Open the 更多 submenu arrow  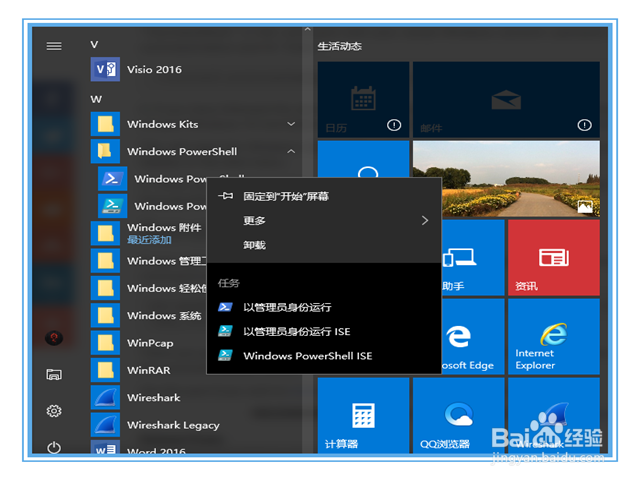[x=425, y=221]
